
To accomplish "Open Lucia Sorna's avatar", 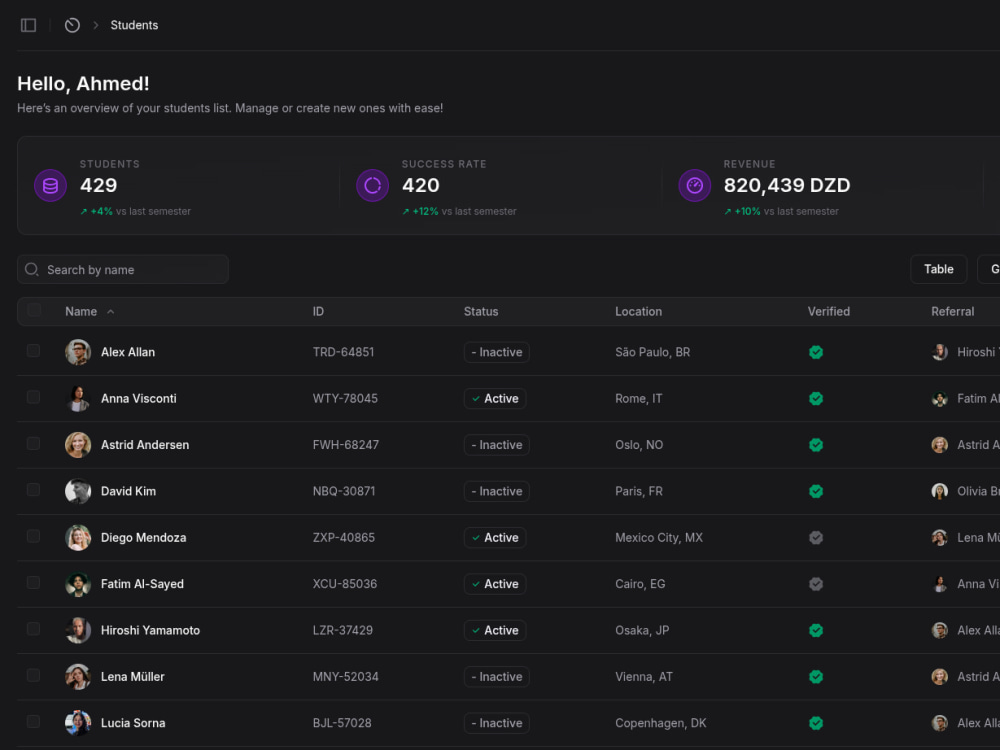I will click(78, 723).
